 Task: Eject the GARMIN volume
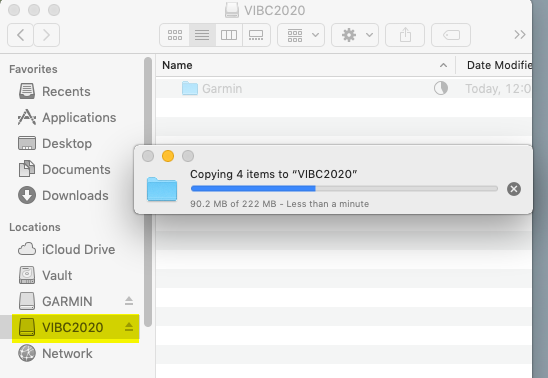129,301
